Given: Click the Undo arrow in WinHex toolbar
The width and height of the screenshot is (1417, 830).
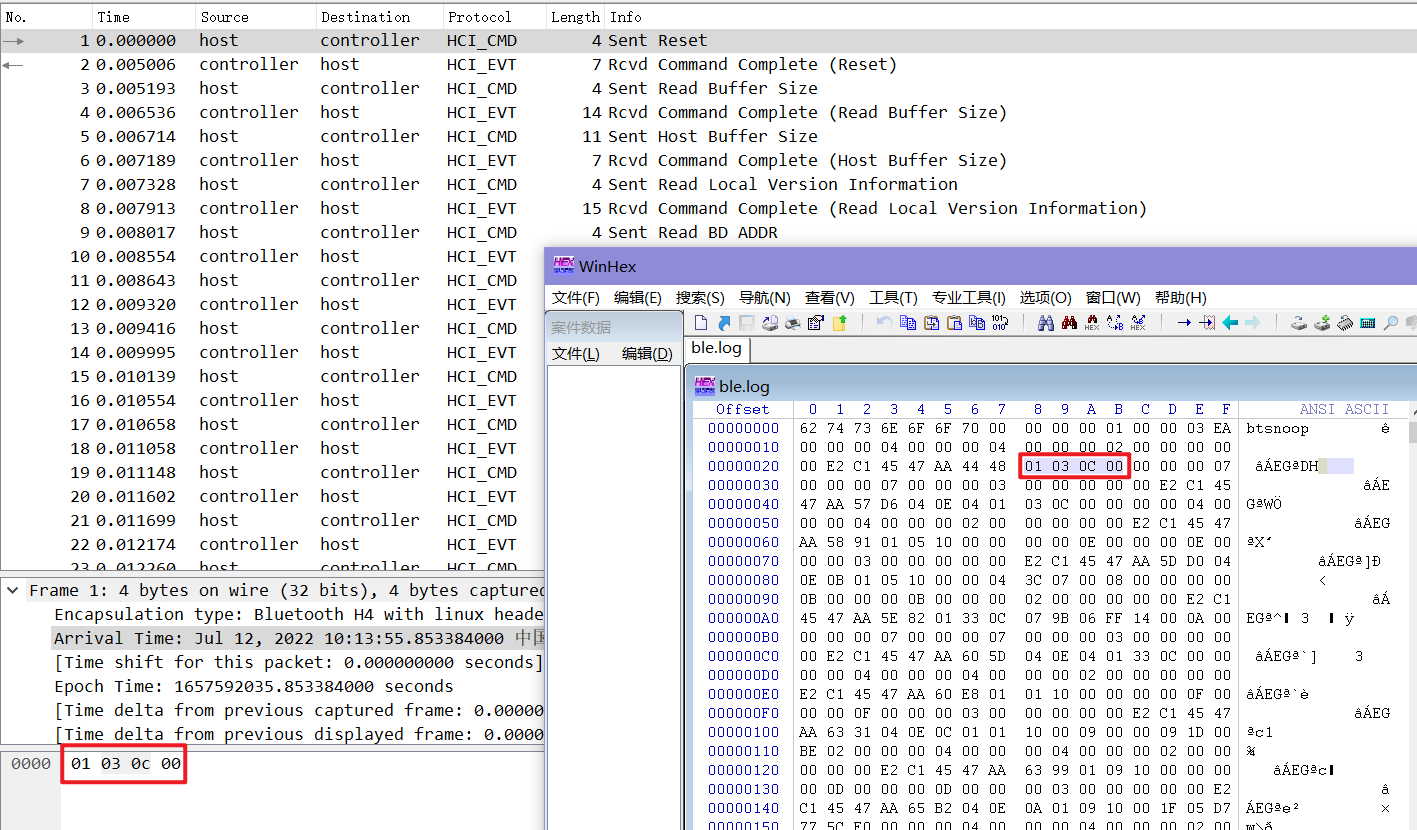Looking at the screenshot, I should pos(884,323).
